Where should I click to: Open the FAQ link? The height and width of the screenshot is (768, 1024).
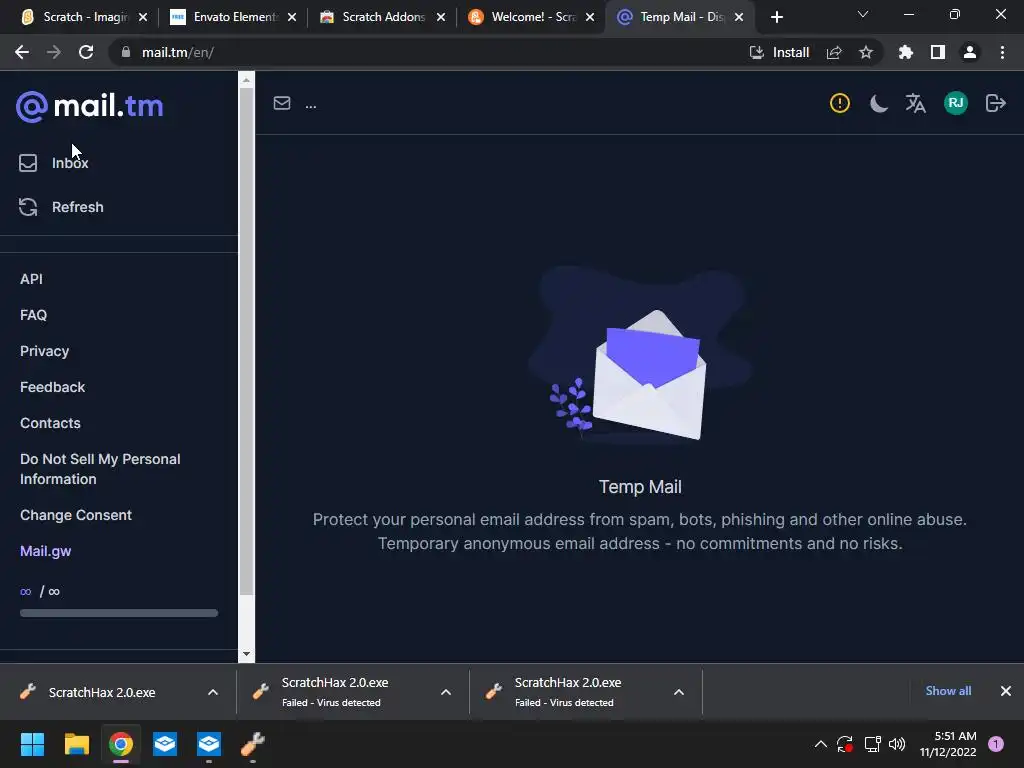pos(33,315)
